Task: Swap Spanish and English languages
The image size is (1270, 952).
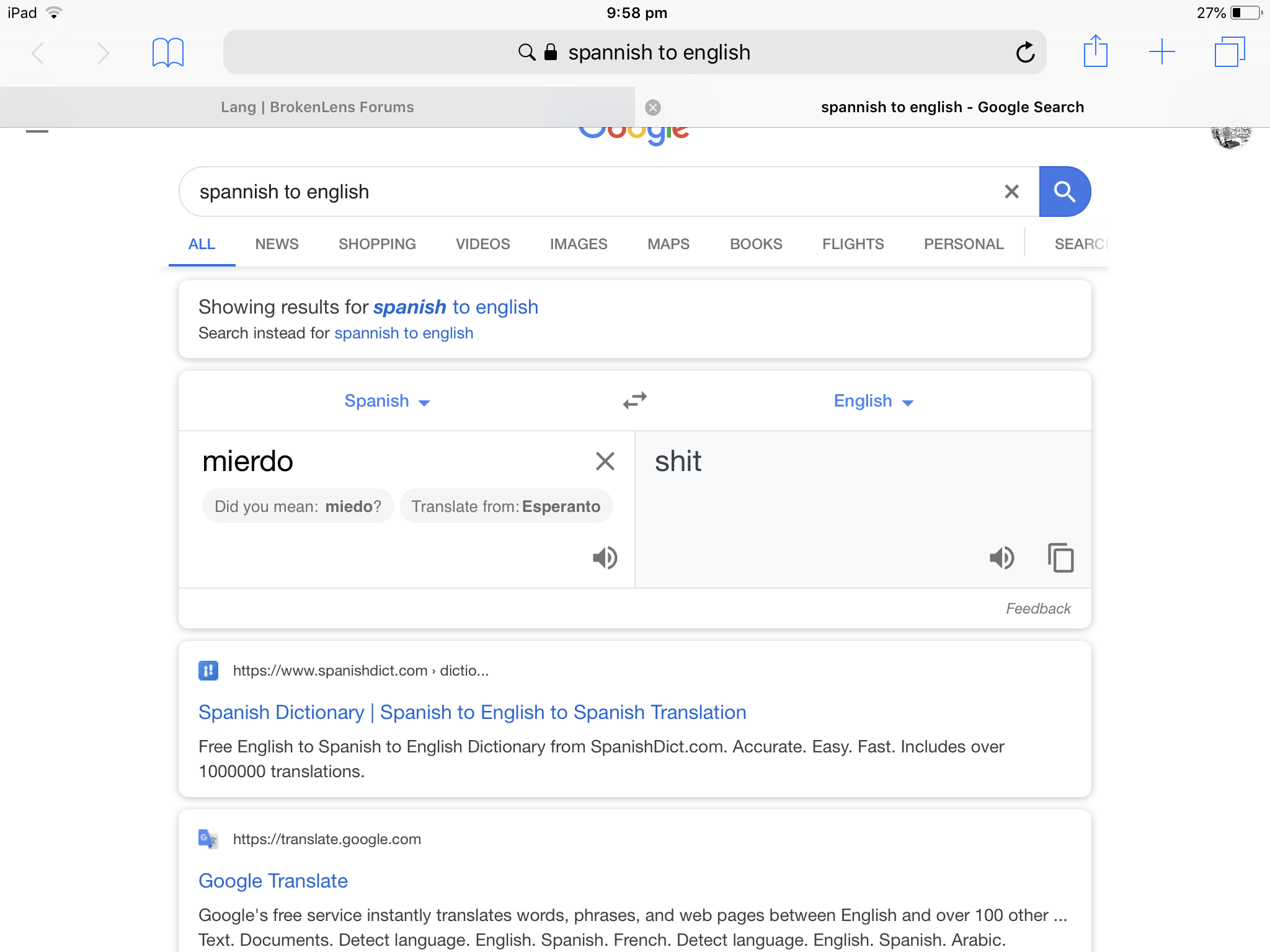Action: 635,400
